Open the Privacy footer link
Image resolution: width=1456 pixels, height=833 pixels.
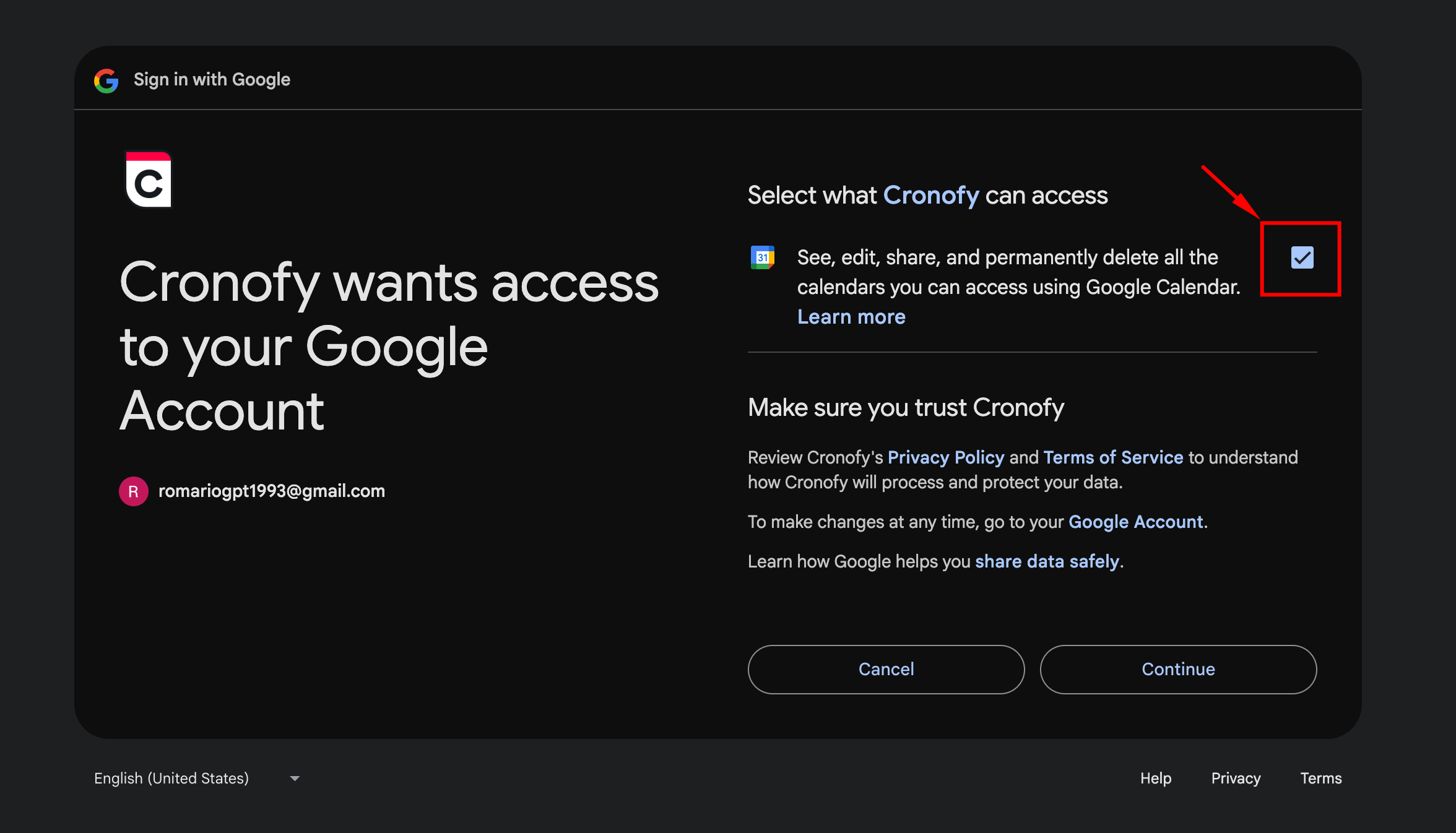point(1236,779)
